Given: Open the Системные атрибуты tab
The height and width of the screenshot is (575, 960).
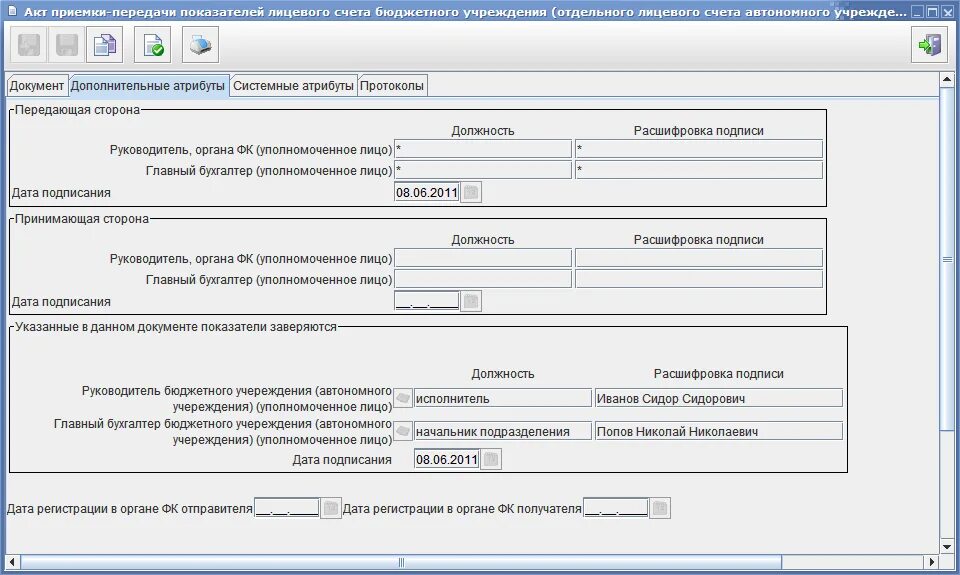Looking at the screenshot, I should (x=293, y=86).
